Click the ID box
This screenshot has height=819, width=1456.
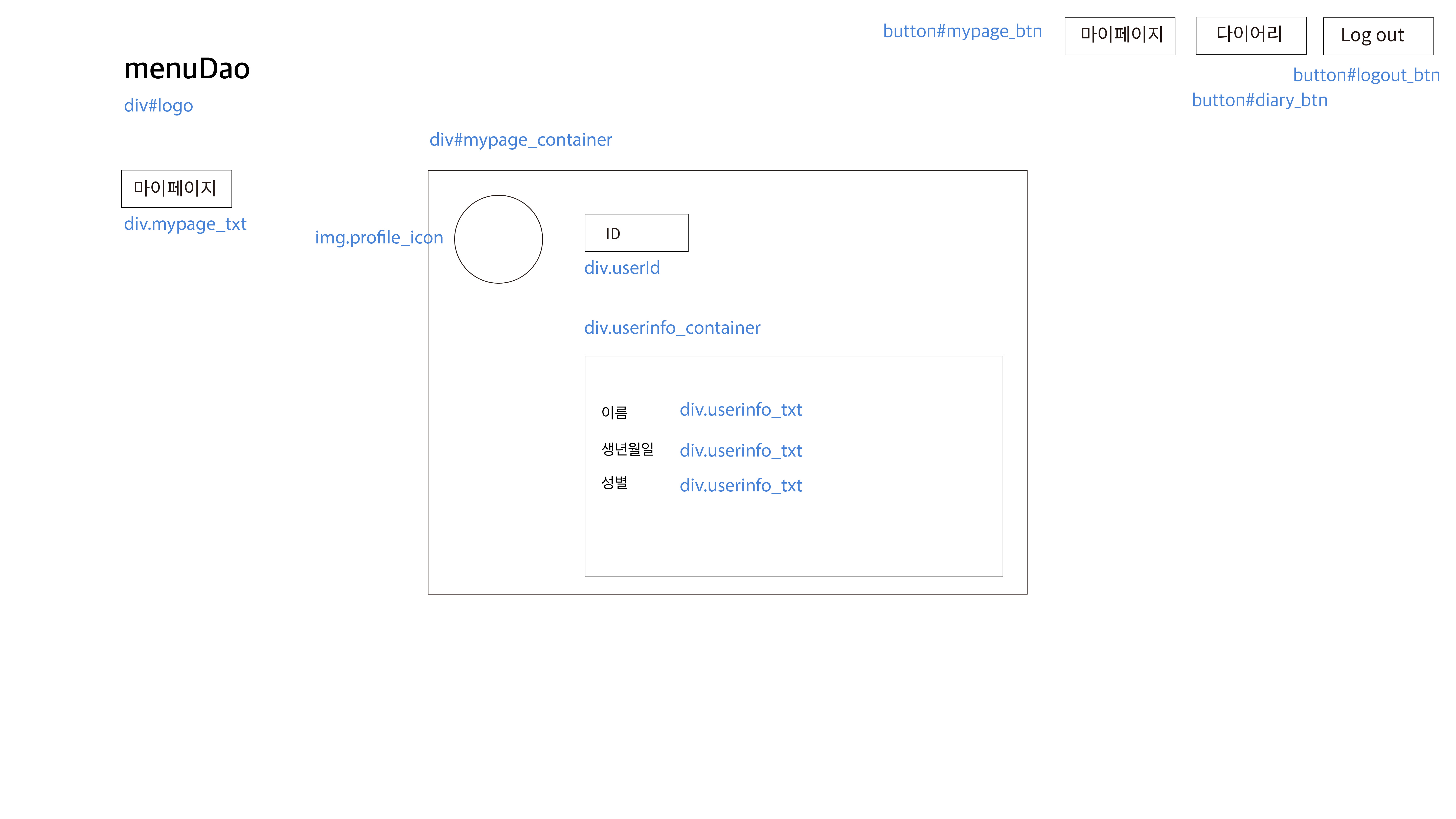click(x=636, y=233)
